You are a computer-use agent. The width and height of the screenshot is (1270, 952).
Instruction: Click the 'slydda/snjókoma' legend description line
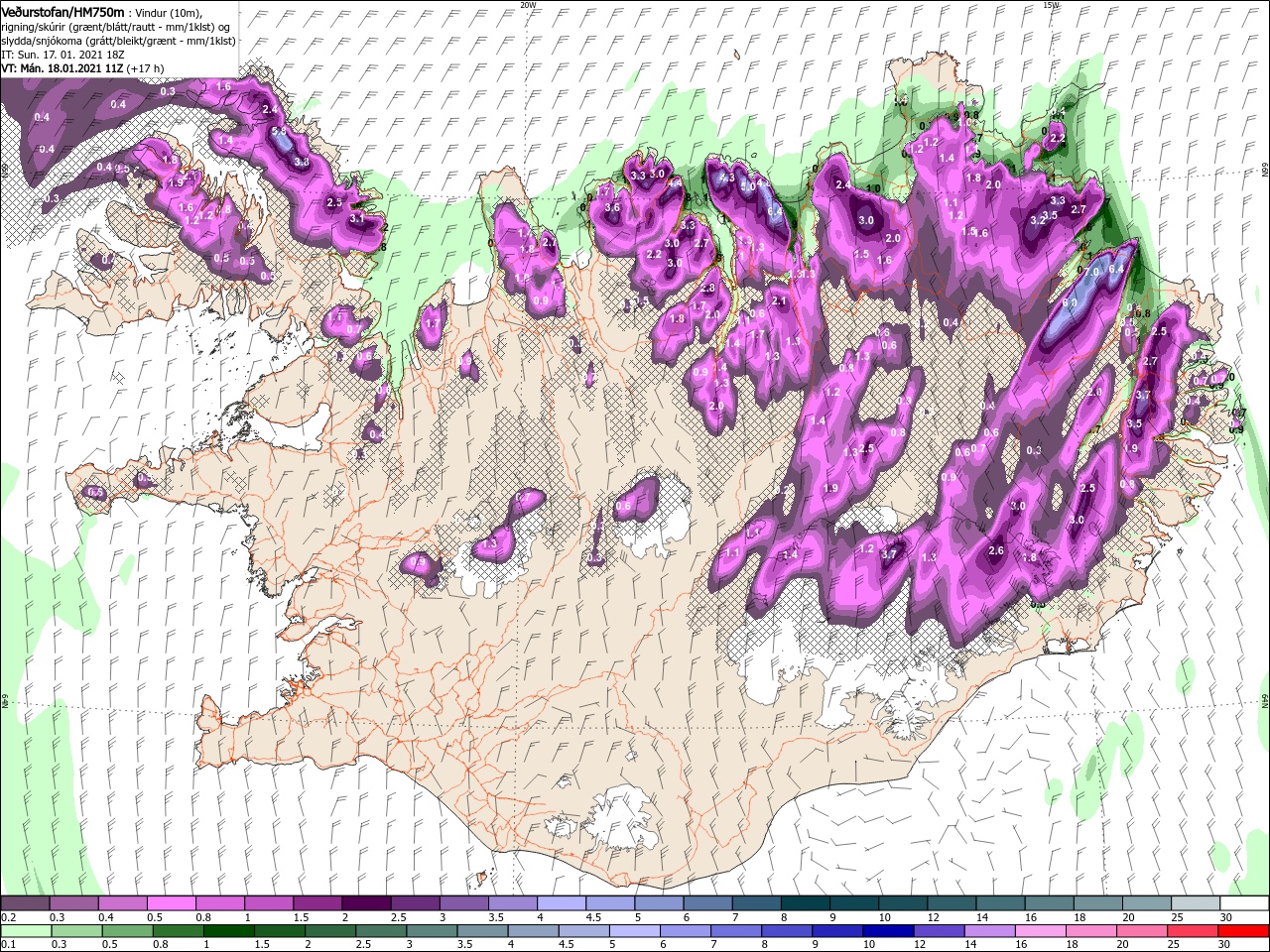click(118, 41)
